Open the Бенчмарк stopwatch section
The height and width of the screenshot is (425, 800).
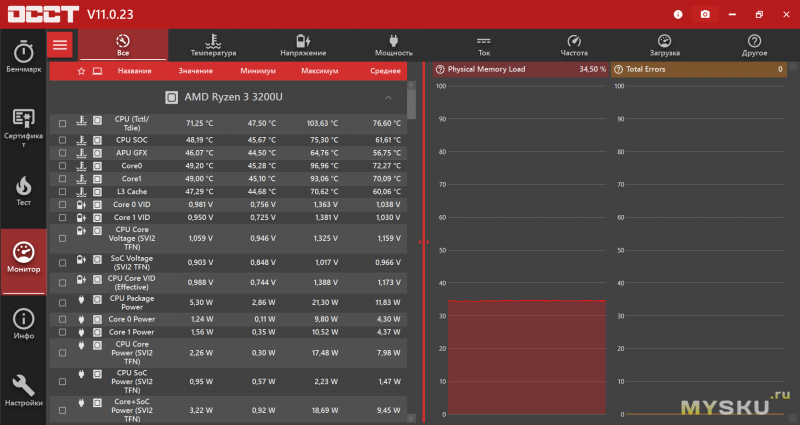(23, 57)
